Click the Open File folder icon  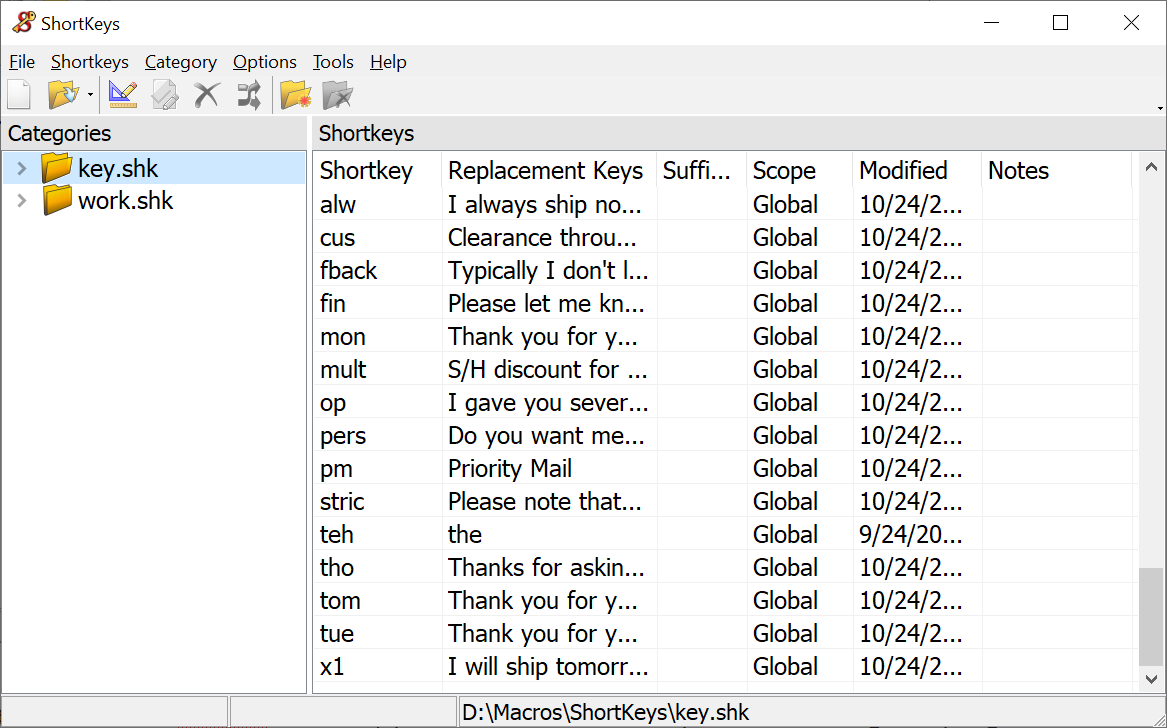point(63,95)
